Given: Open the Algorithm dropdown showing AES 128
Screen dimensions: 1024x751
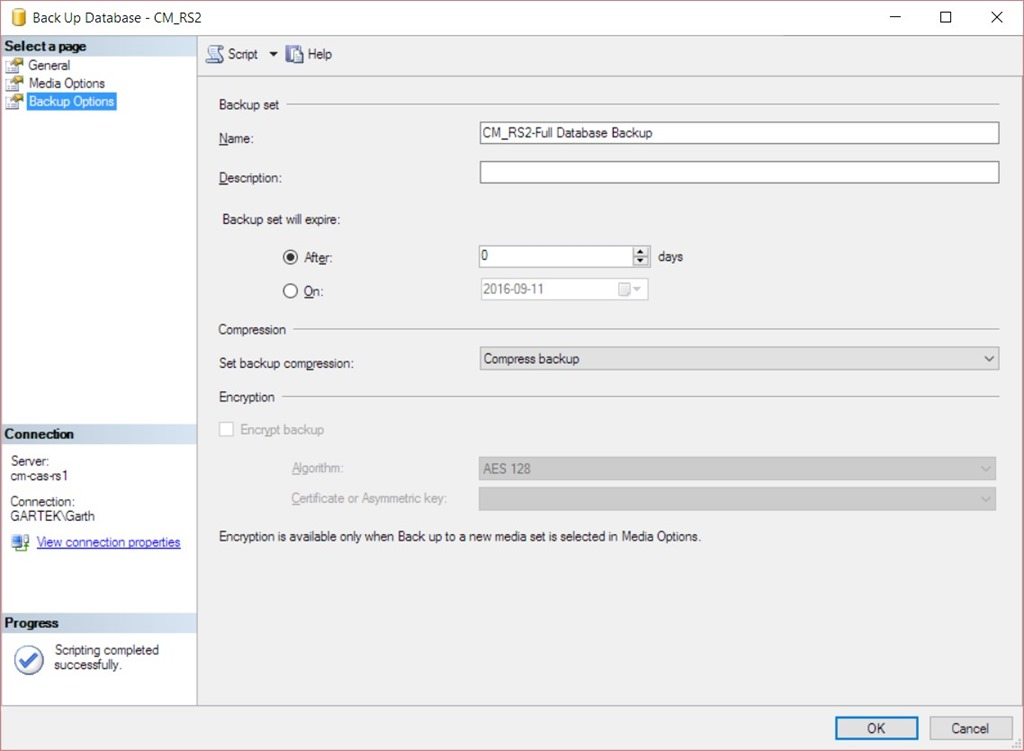Looking at the screenshot, I should pos(985,468).
